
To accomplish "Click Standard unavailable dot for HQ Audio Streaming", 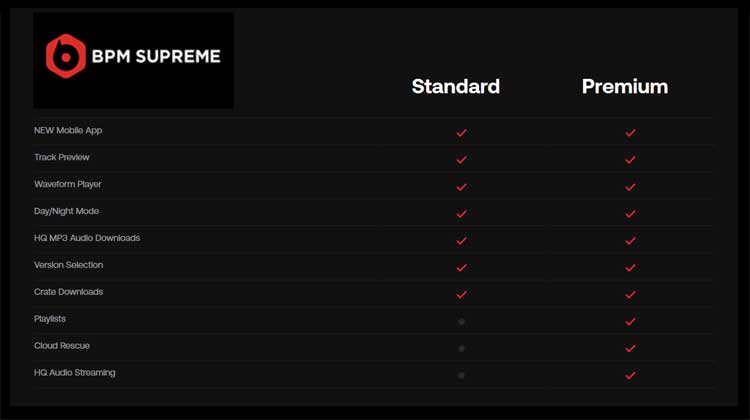I will point(461,375).
